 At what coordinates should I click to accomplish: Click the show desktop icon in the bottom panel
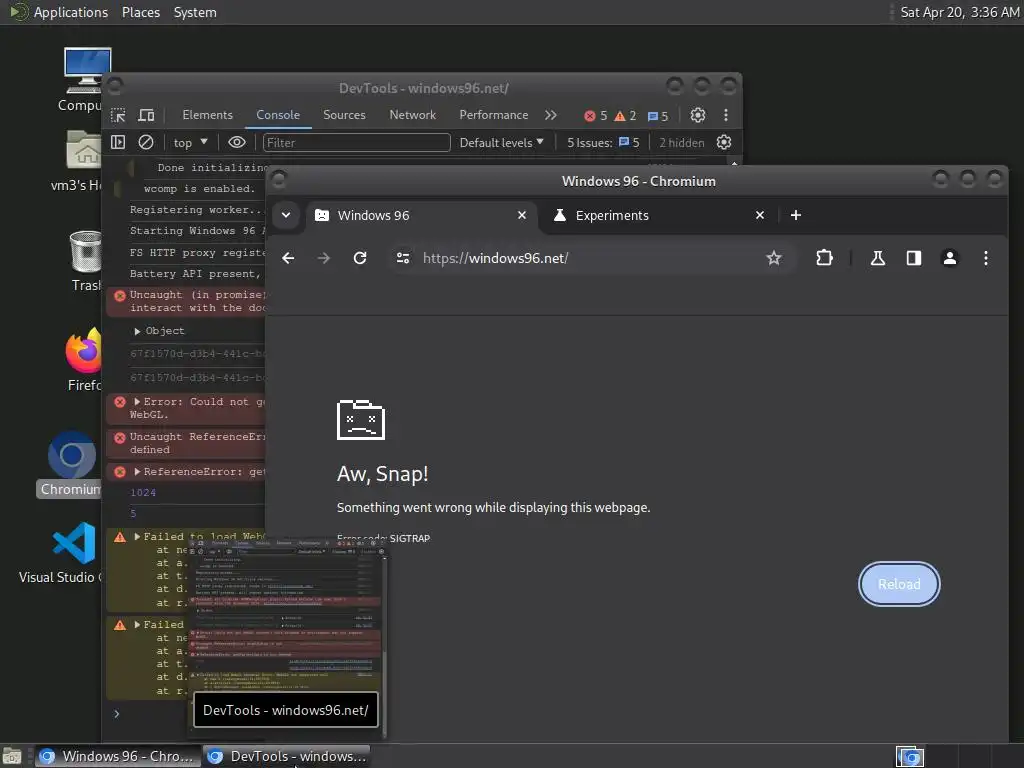12,756
